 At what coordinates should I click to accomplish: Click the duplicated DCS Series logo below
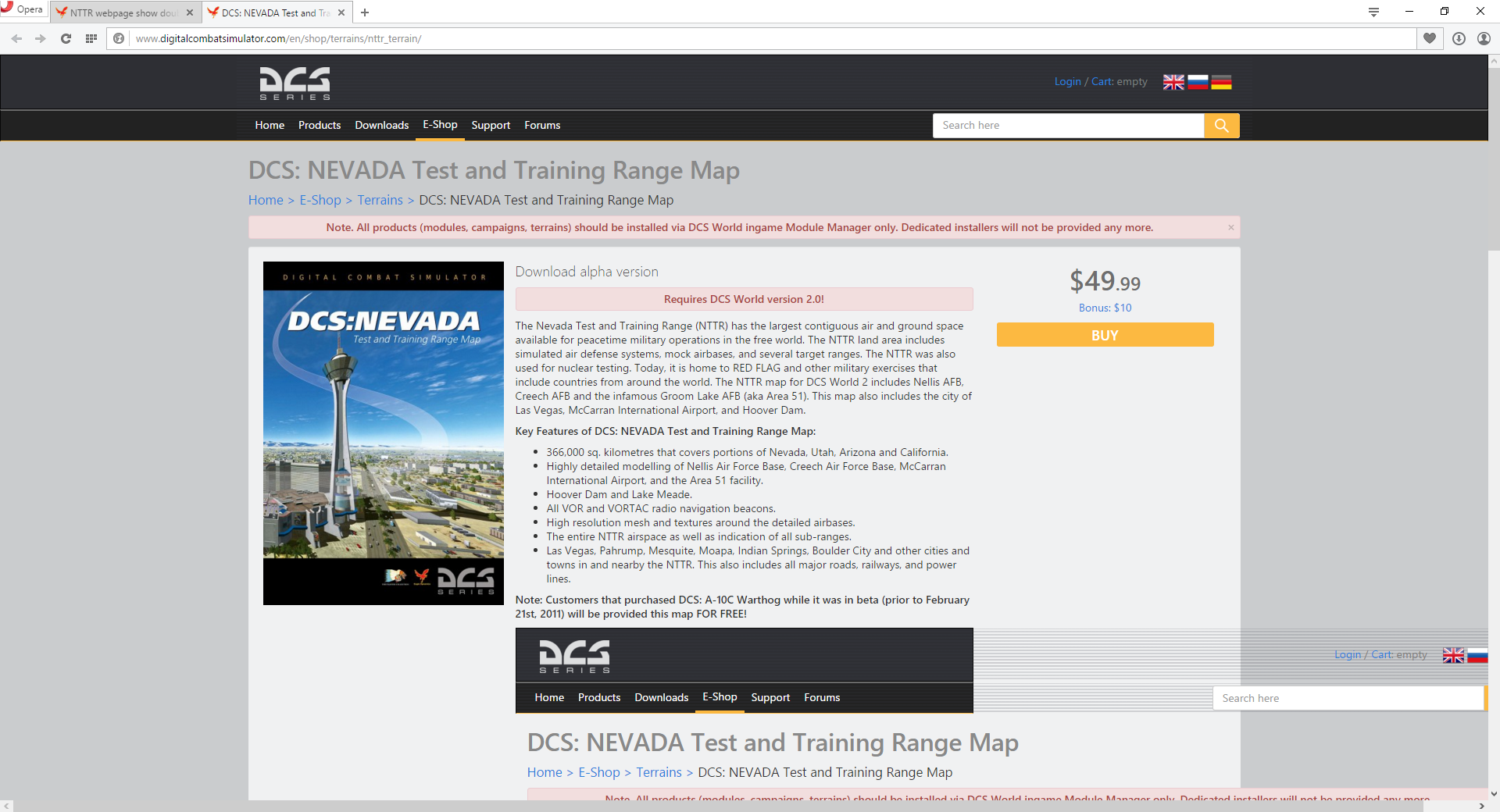point(574,656)
